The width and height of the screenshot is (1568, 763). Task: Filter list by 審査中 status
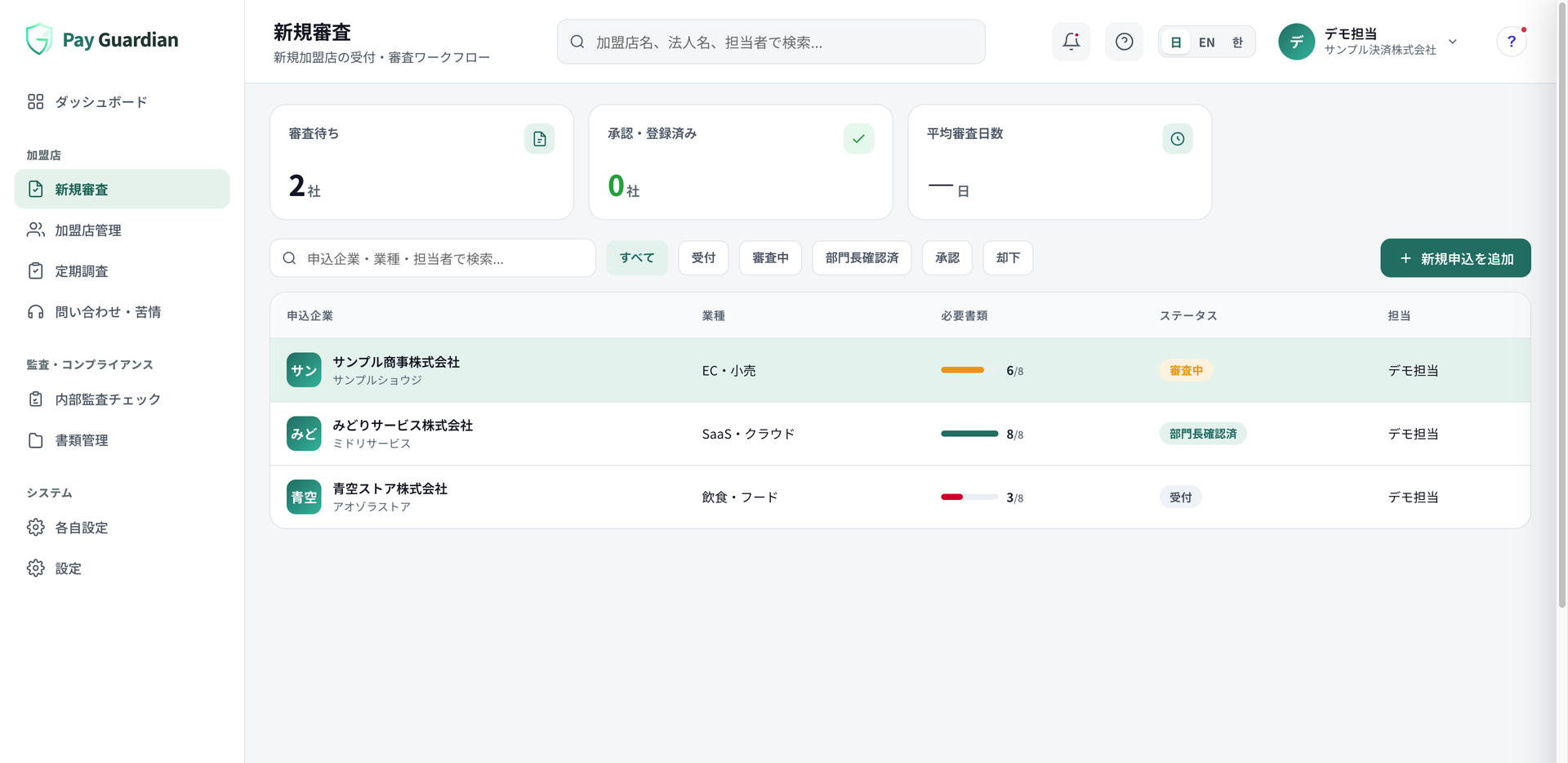coord(770,258)
